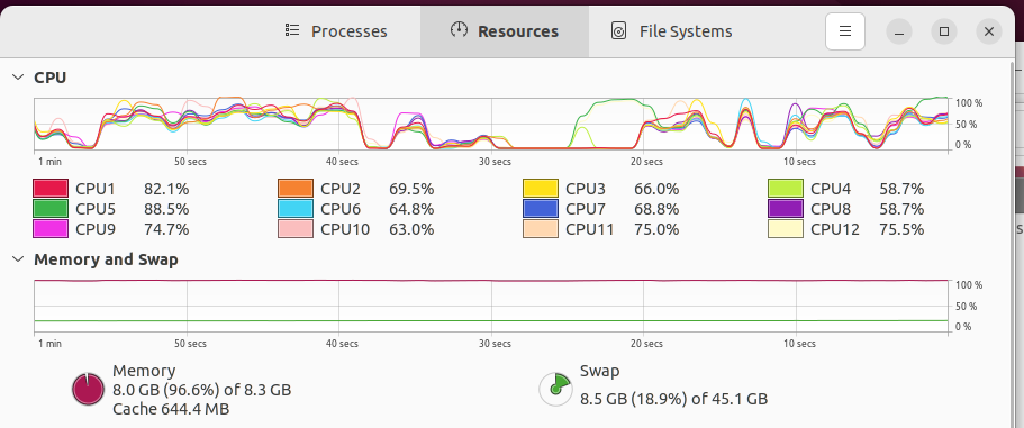The image size is (1024, 428).
Task: Edit the CPU7 blue color swatch
Action: point(541,209)
